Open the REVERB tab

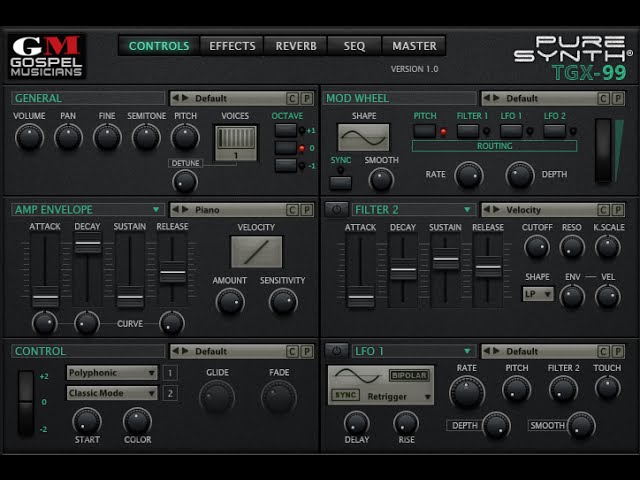click(296, 46)
